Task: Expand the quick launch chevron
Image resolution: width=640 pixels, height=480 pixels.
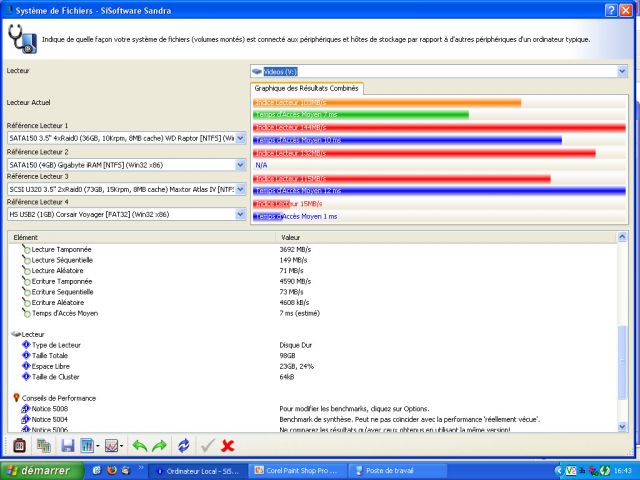Action: (x=141, y=468)
